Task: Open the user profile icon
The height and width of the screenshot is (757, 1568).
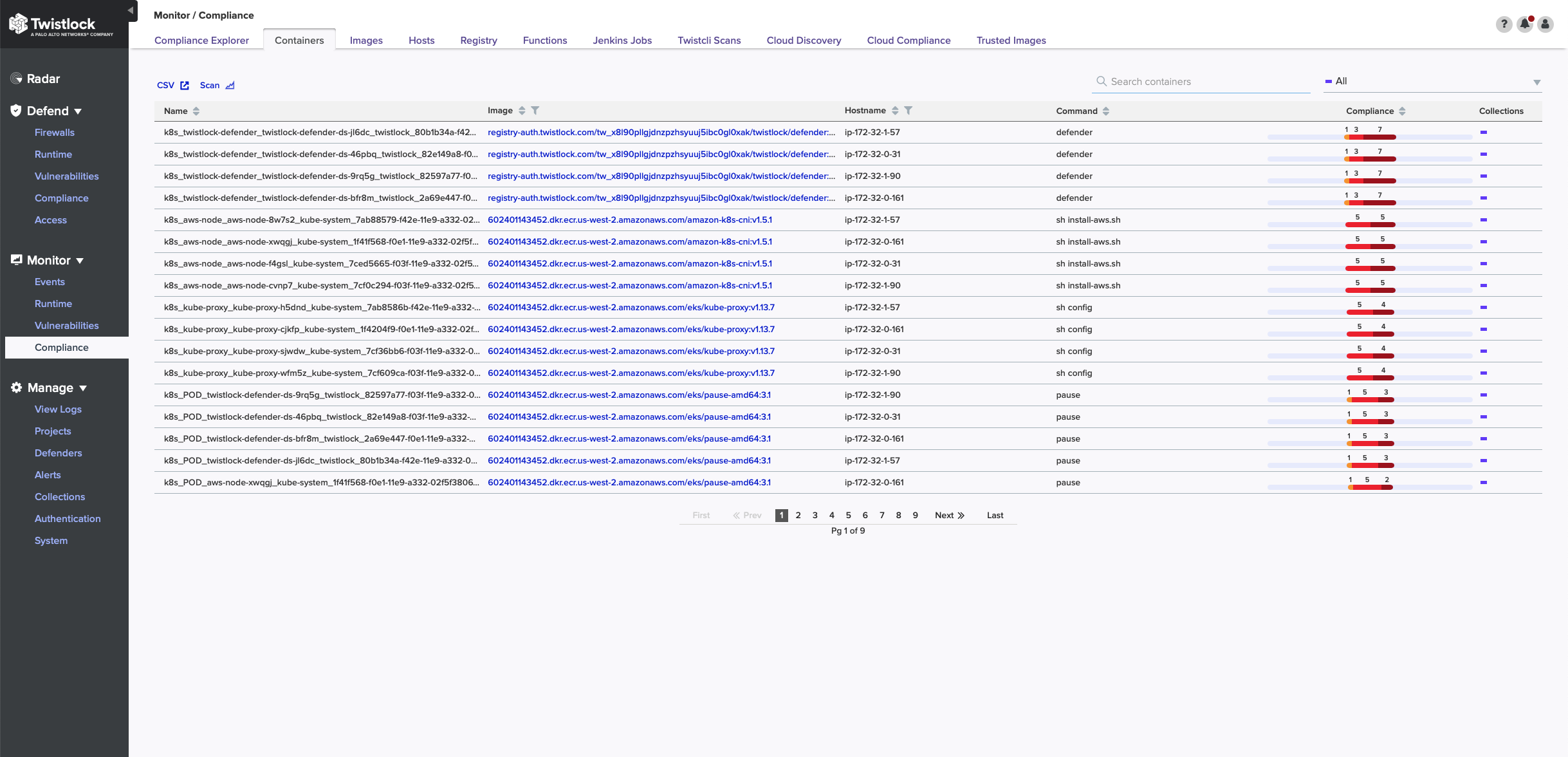Action: point(1545,24)
